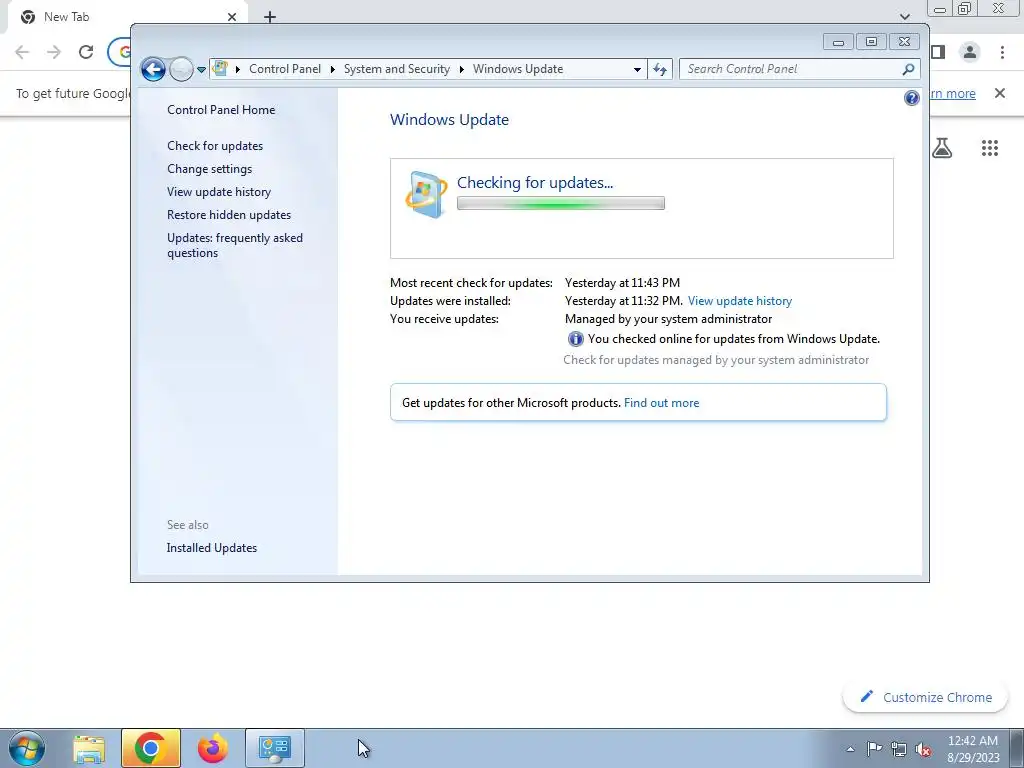The width and height of the screenshot is (1024, 768).
Task: Click the search magnifier icon
Action: click(x=908, y=69)
